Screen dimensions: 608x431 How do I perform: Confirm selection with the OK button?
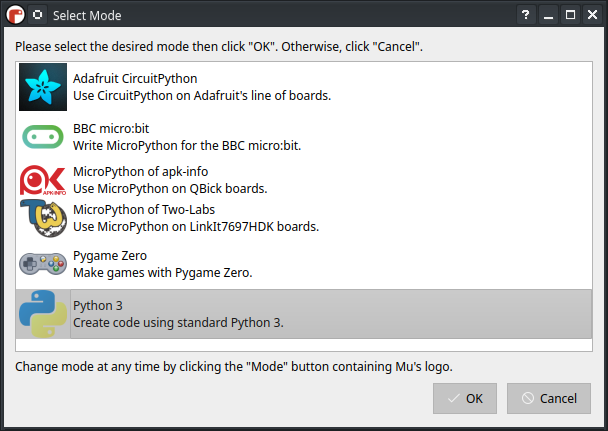coord(465,398)
